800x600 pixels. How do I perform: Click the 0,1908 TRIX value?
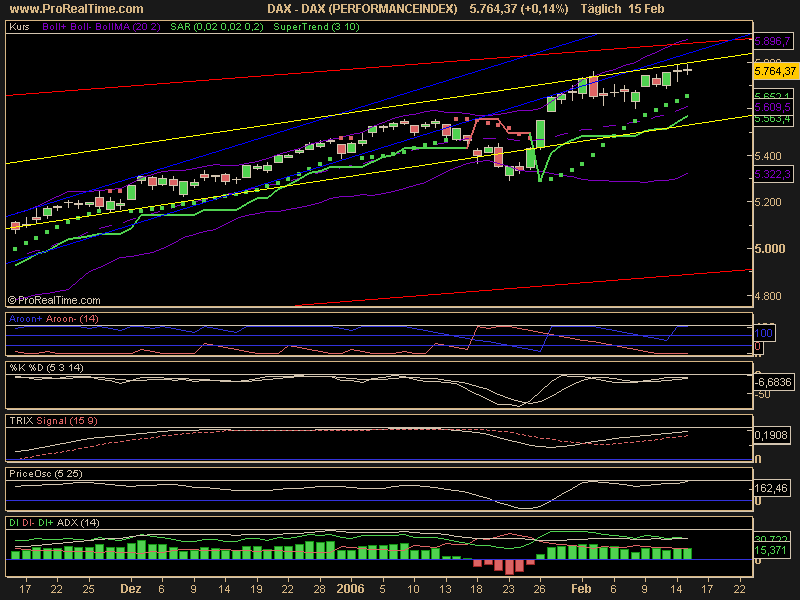click(771, 436)
